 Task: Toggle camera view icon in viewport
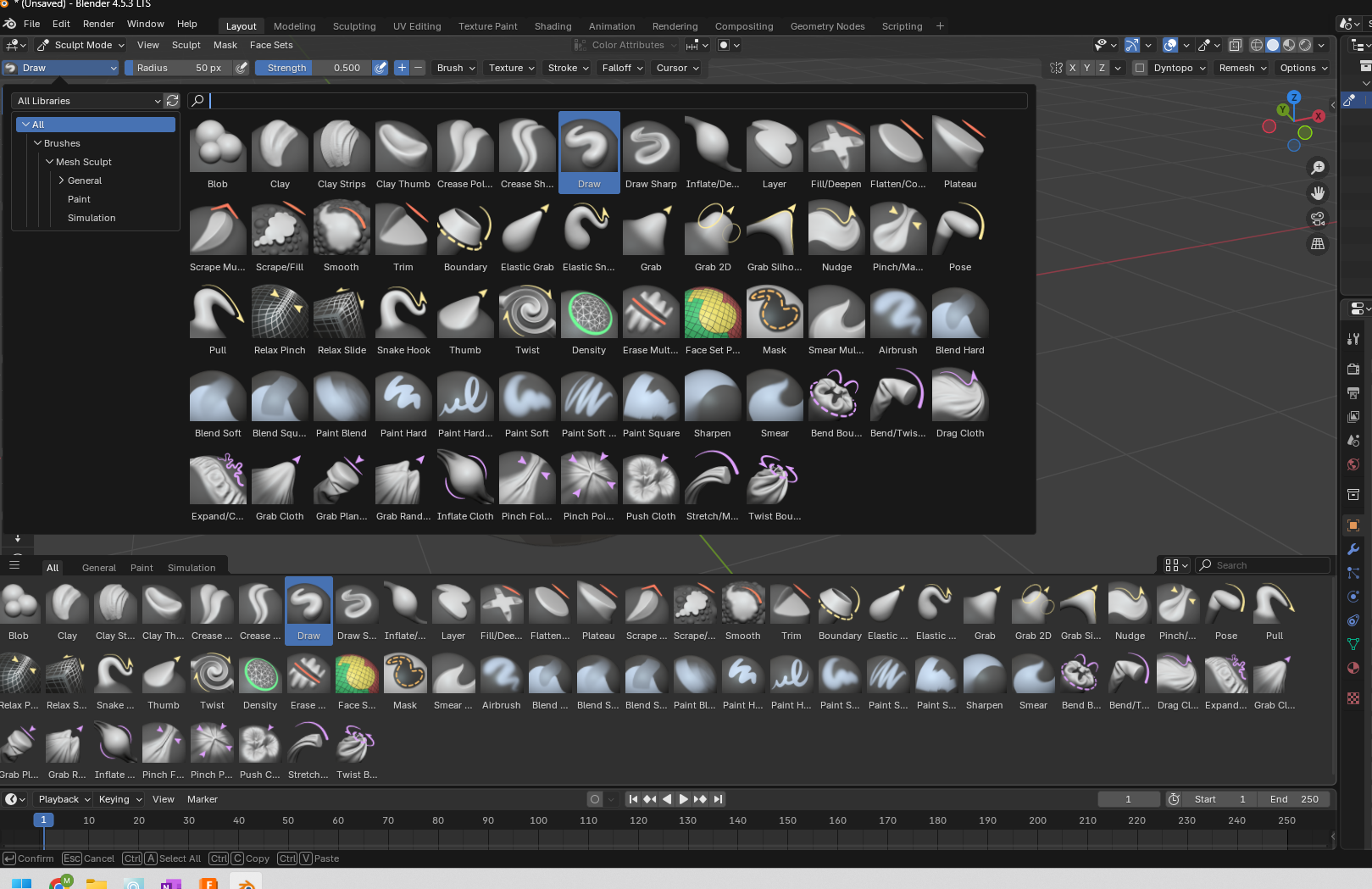coord(1318,219)
